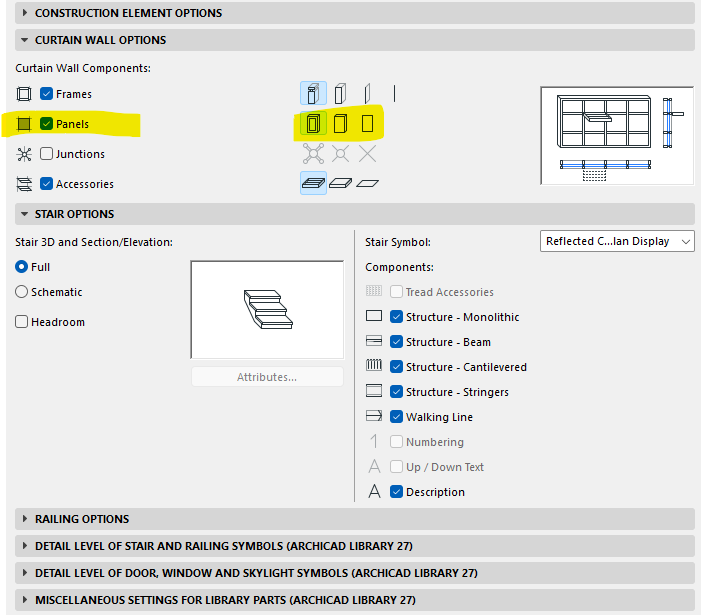Click the Components label
The image size is (701, 615).
[399, 267]
